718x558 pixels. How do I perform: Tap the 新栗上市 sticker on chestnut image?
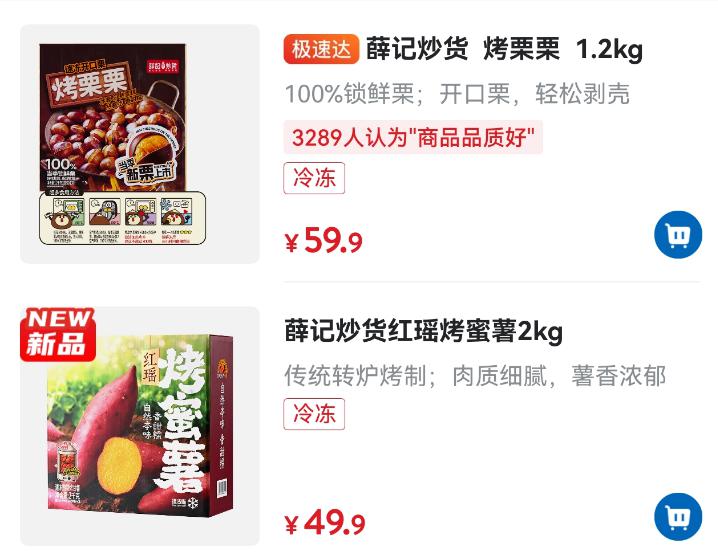click(x=147, y=171)
